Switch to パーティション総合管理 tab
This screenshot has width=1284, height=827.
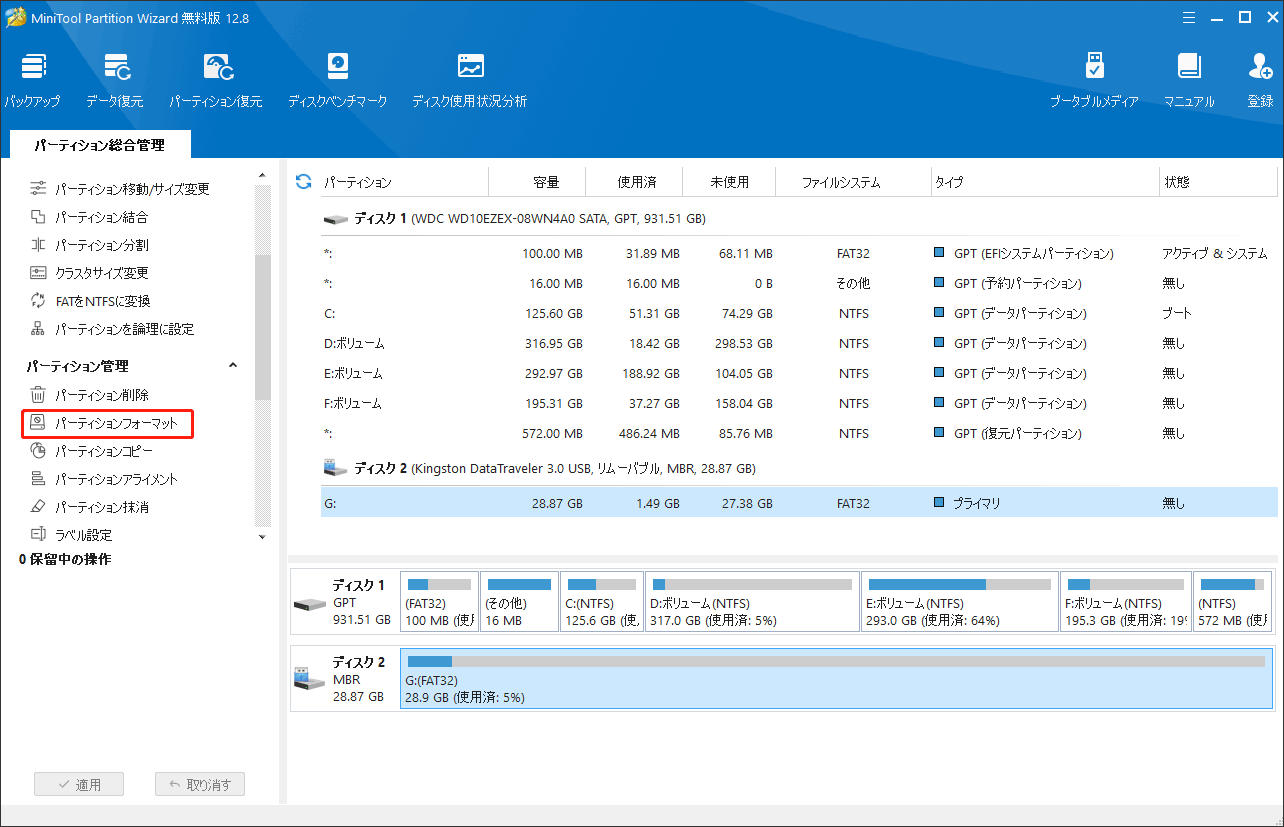[99, 145]
